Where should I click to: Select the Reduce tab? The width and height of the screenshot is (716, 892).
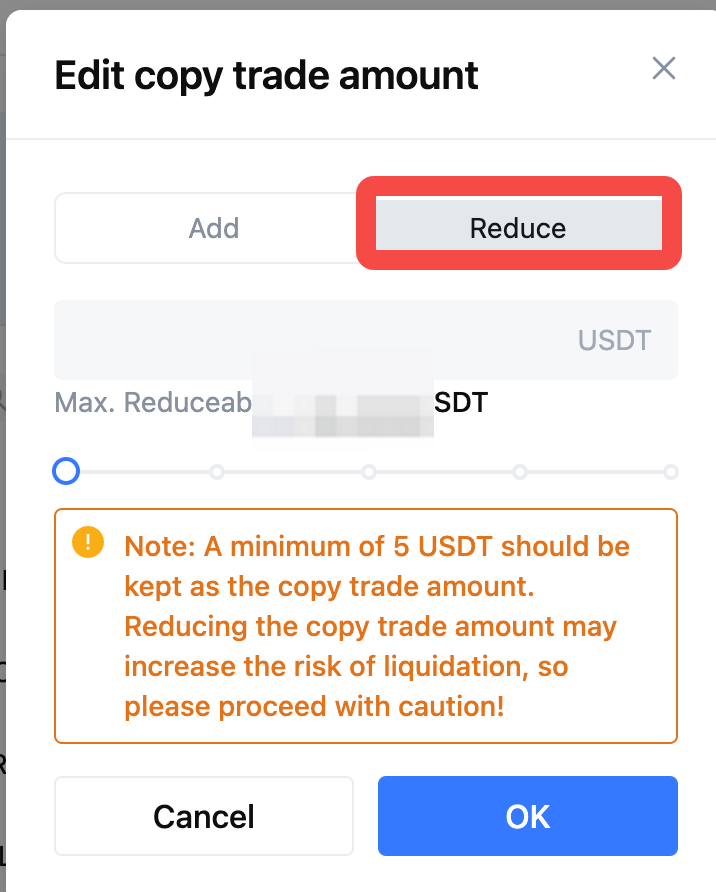(518, 228)
